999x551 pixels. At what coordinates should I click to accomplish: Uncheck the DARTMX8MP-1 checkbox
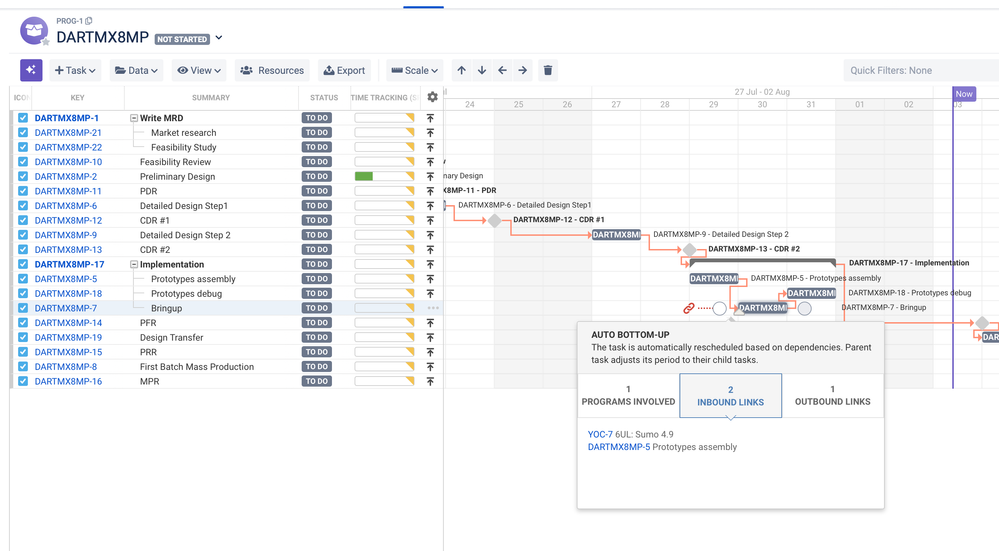23,118
